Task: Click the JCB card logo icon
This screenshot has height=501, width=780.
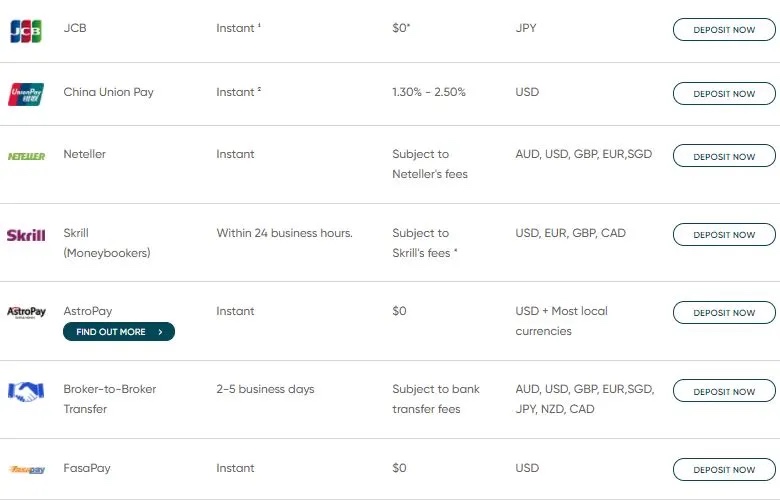Action: (x=26, y=31)
